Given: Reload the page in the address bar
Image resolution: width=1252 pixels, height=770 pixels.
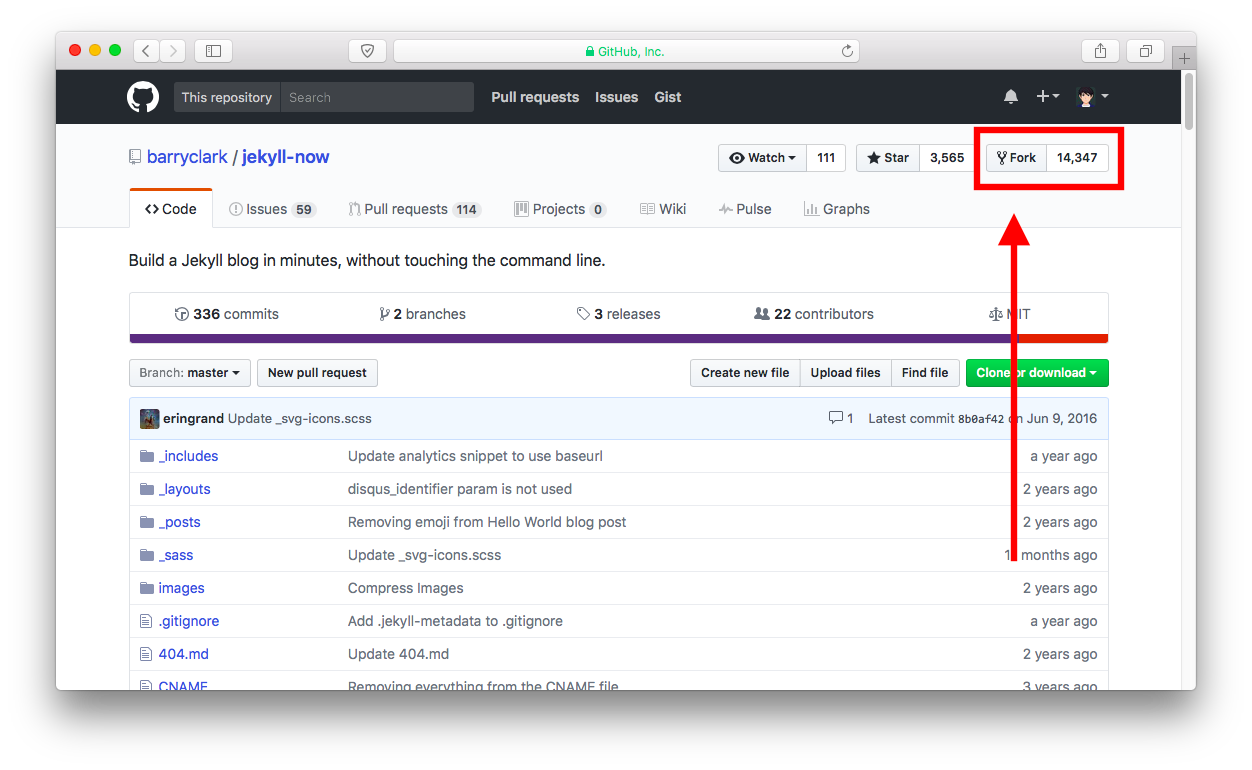Looking at the screenshot, I should tap(847, 51).
